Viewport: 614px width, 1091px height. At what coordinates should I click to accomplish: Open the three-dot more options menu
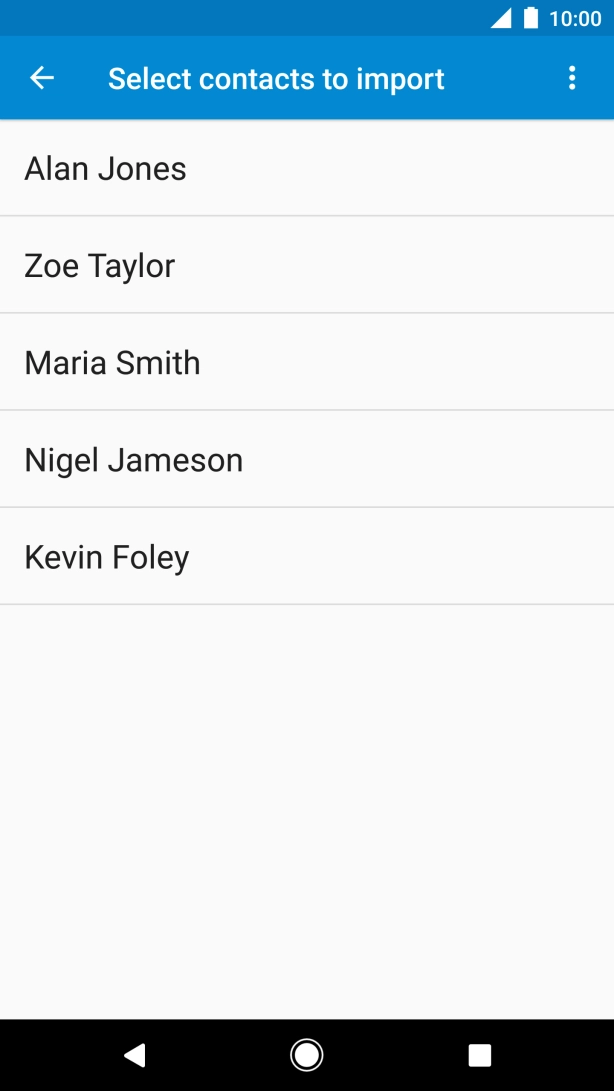[572, 78]
